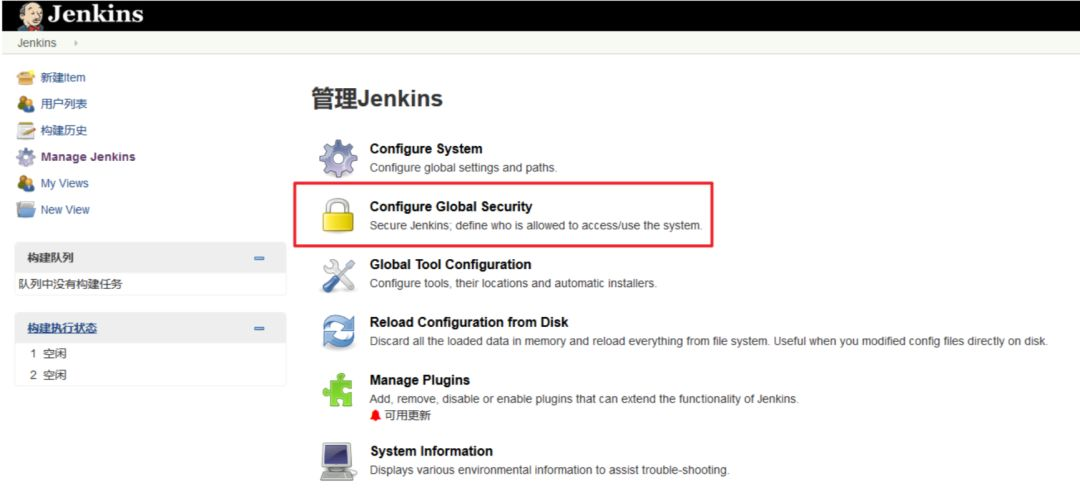Click the Jenkins butler logo icon
Image resolution: width=1080 pixels, height=493 pixels.
coord(30,16)
